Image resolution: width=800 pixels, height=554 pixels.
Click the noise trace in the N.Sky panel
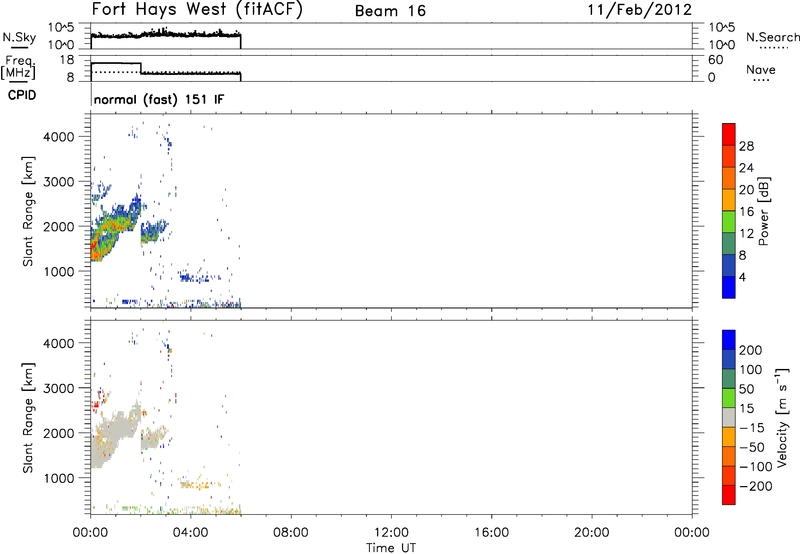tap(166, 35)
